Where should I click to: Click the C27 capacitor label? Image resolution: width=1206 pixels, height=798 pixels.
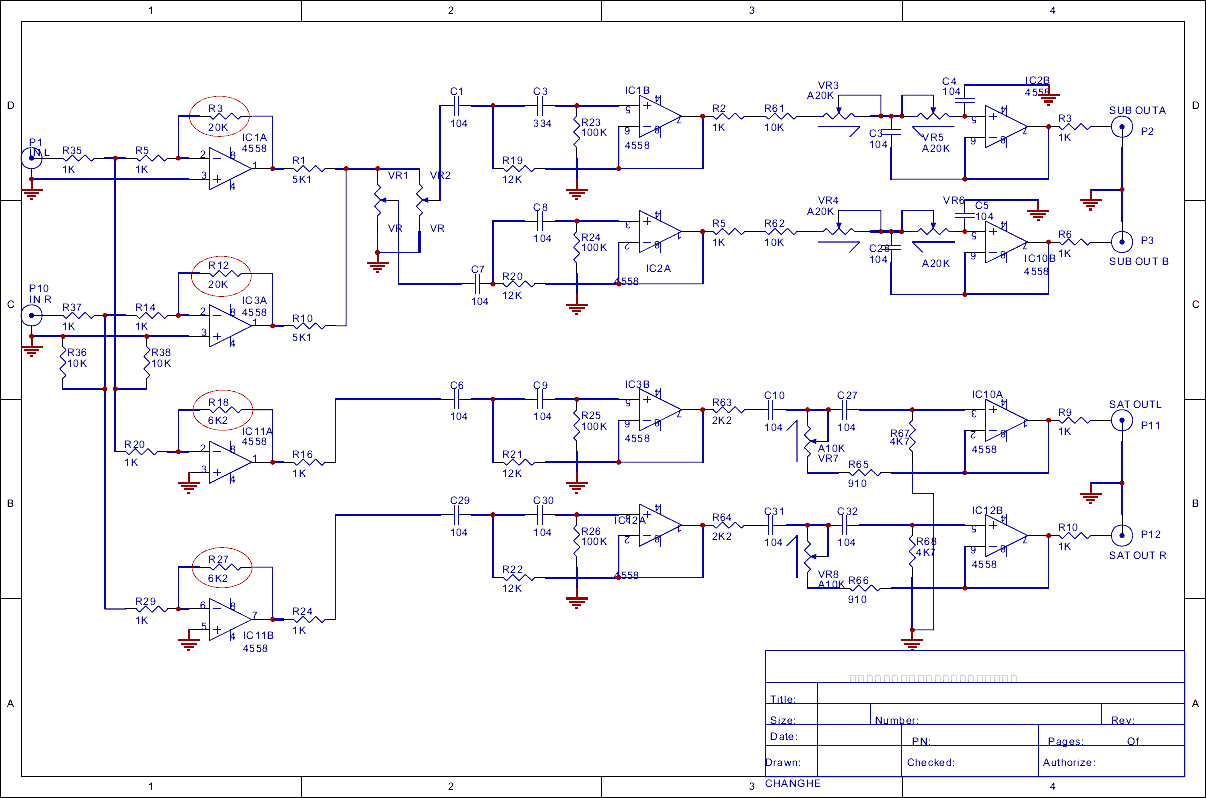tap(847, 395)
